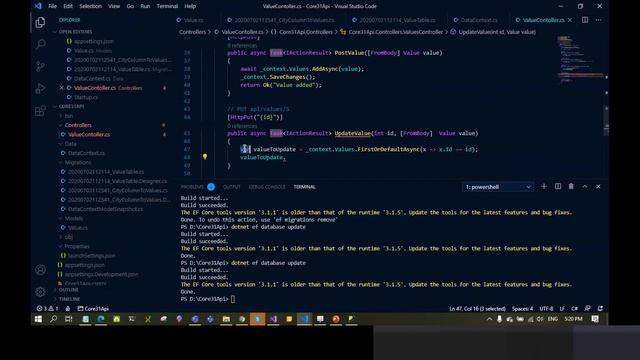Screen dimensions: 640x360
Task: Collapse the Models folder
Action: [73, 218]
